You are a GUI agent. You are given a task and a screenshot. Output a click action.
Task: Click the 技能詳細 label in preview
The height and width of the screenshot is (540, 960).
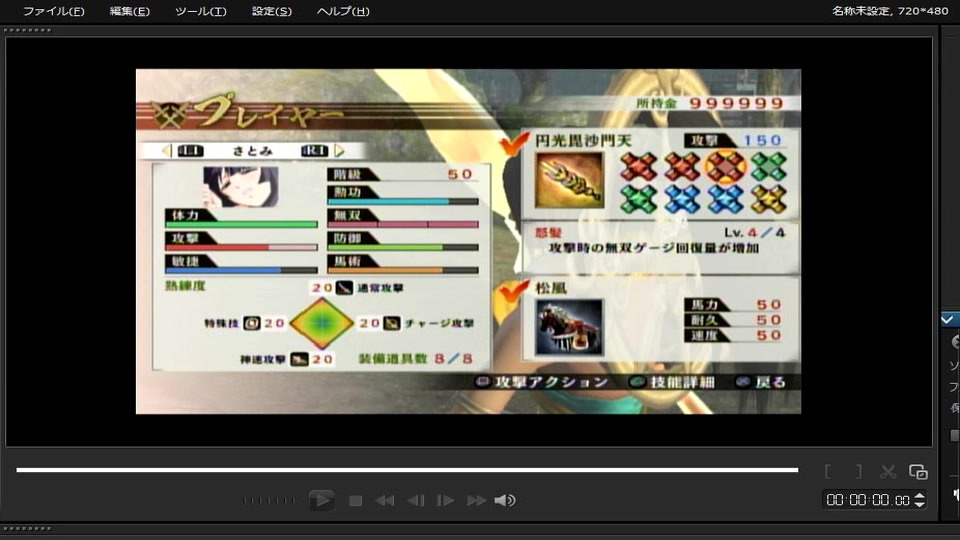(x=683, y=383)
